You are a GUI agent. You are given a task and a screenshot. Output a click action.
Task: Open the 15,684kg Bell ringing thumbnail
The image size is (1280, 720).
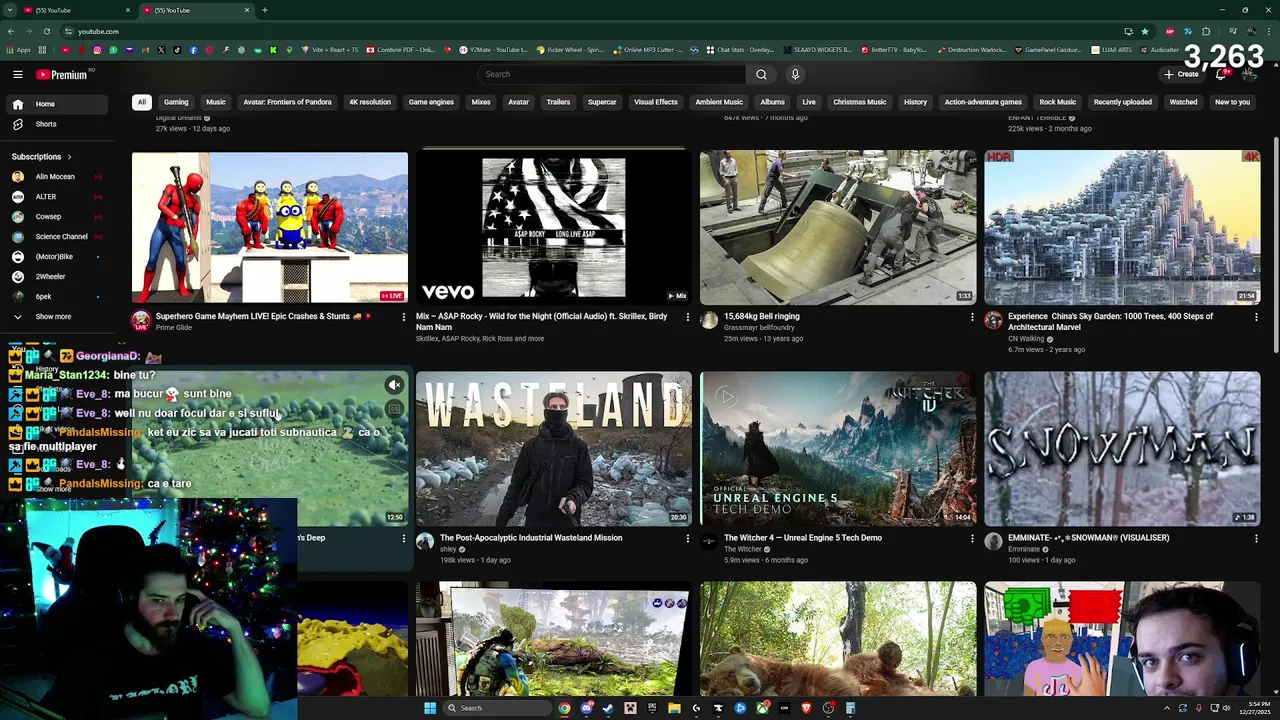tap(838, 227)
